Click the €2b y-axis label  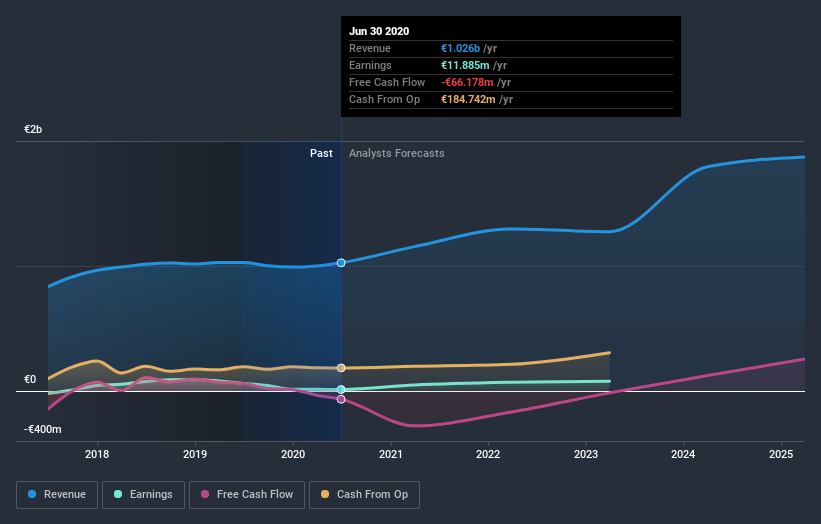coord(33,129)
